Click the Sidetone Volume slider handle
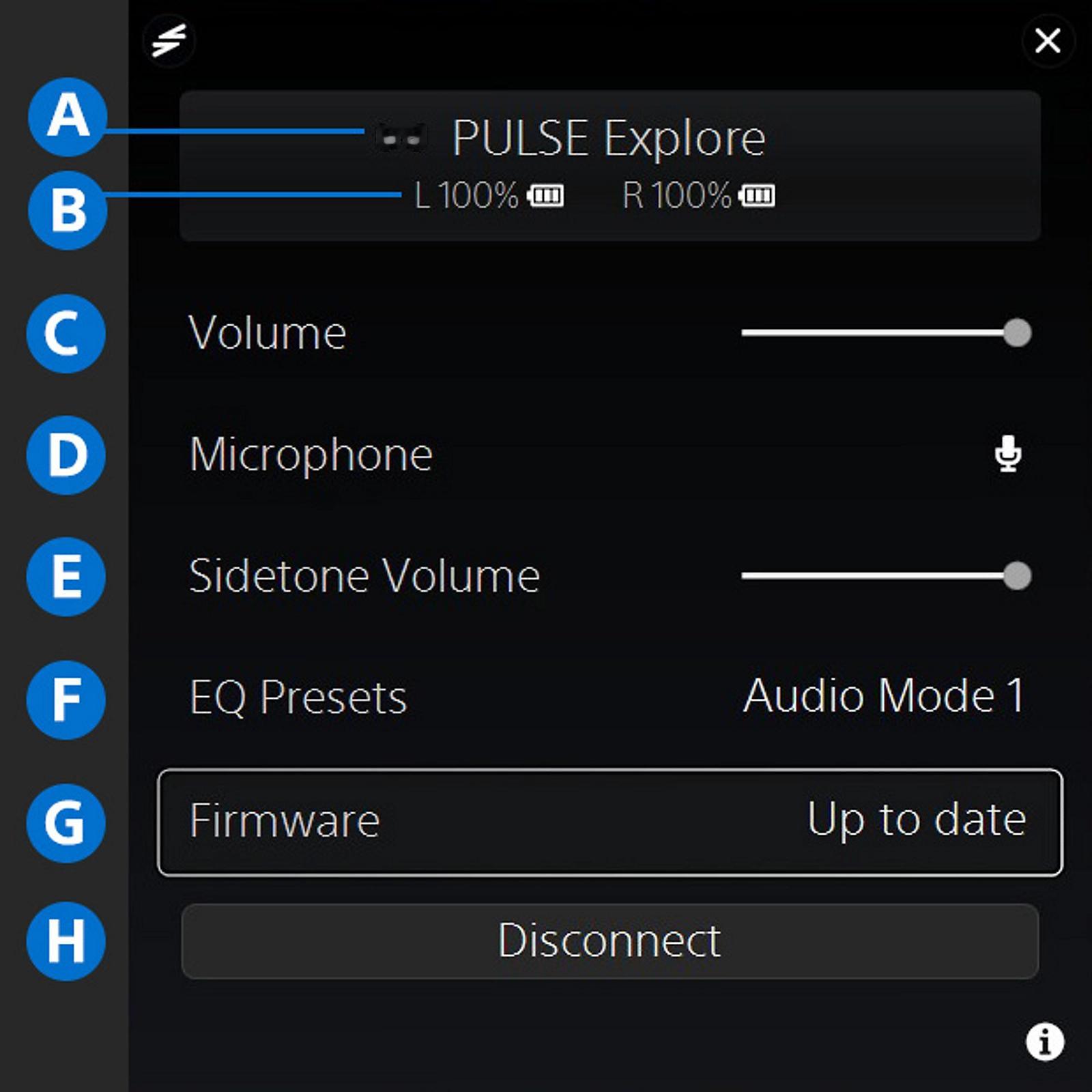This screenshot has height=1092, width=1092. tap(1017, 576)
